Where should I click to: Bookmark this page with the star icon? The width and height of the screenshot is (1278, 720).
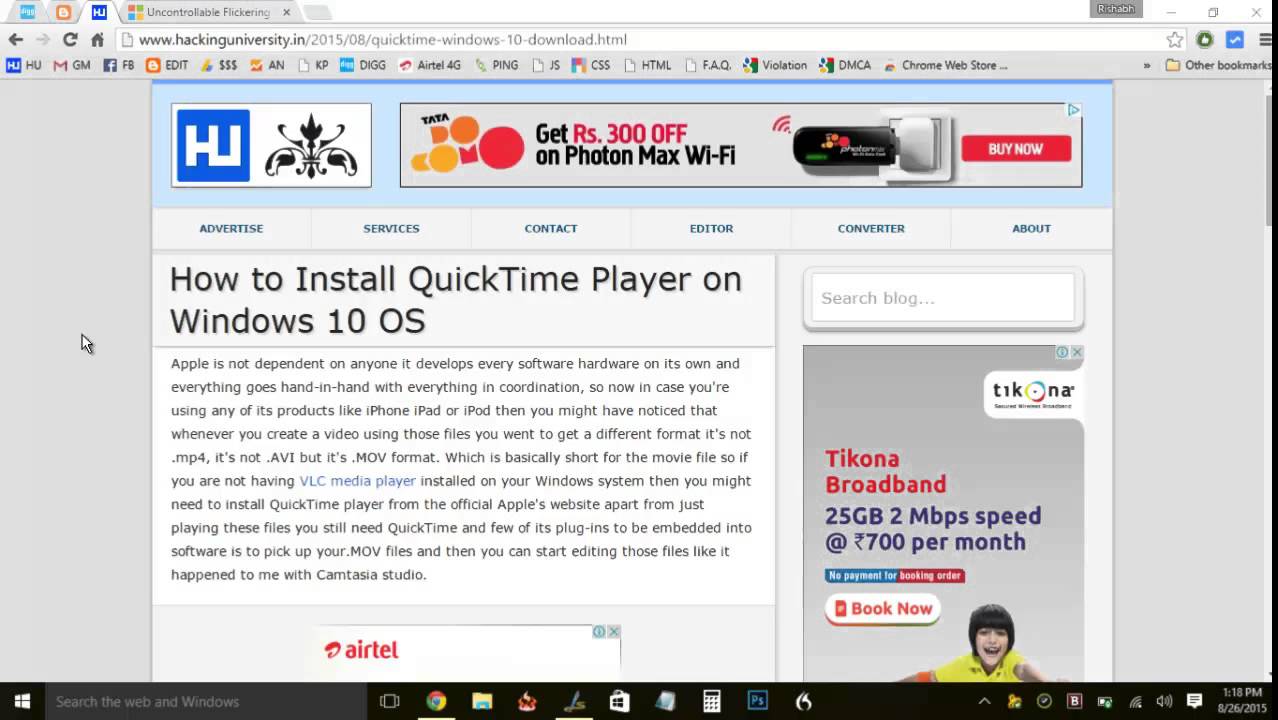tap(1175, 40)
